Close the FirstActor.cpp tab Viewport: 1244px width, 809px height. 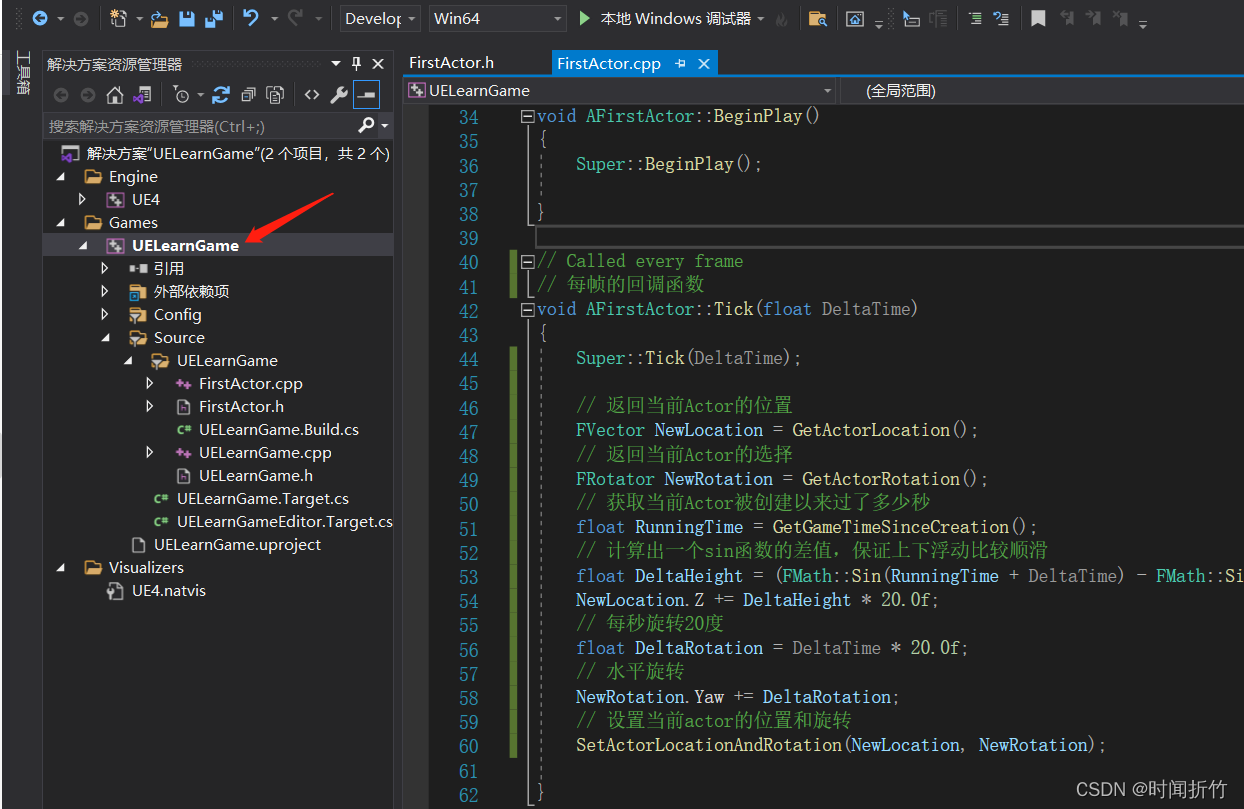click(x=704, y=63)
